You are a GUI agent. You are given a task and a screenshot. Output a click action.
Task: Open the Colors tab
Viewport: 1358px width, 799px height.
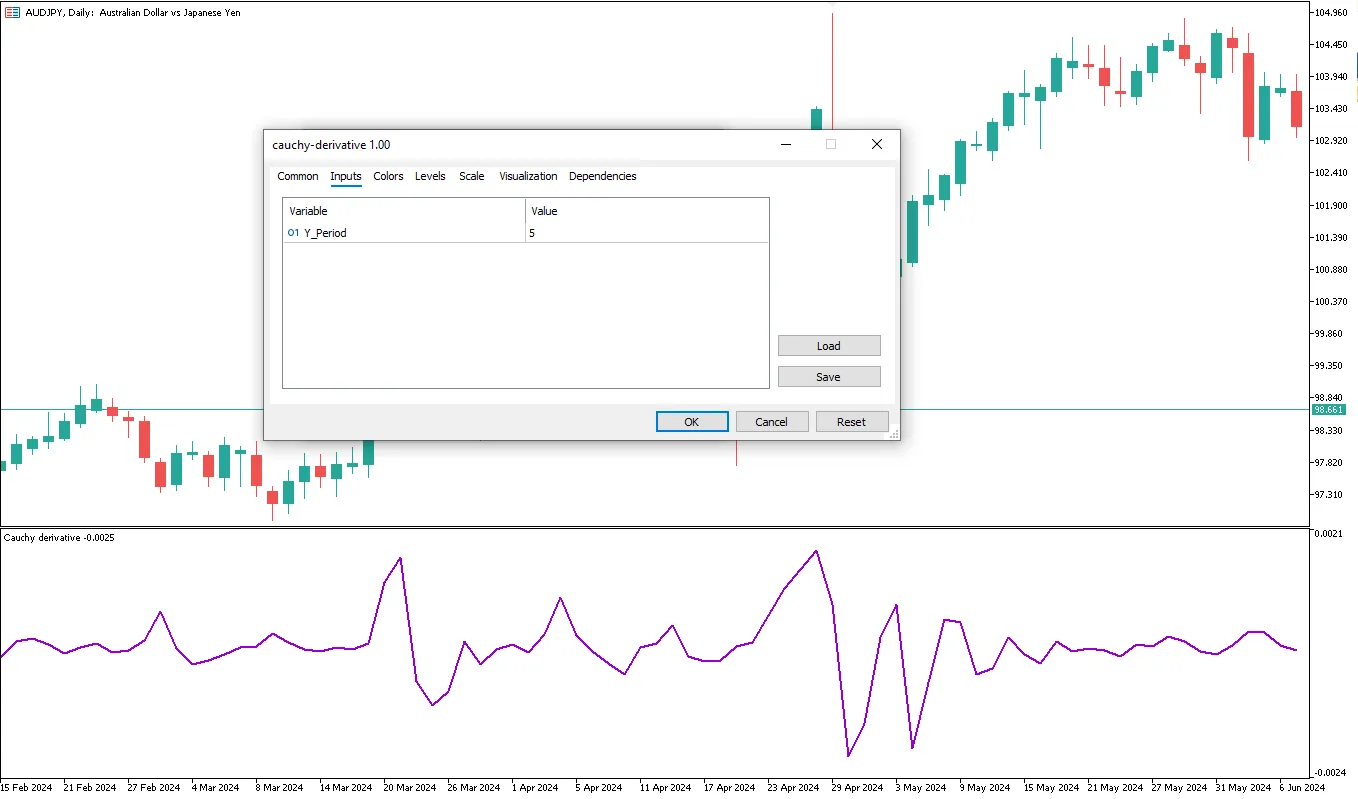point(388,176)
